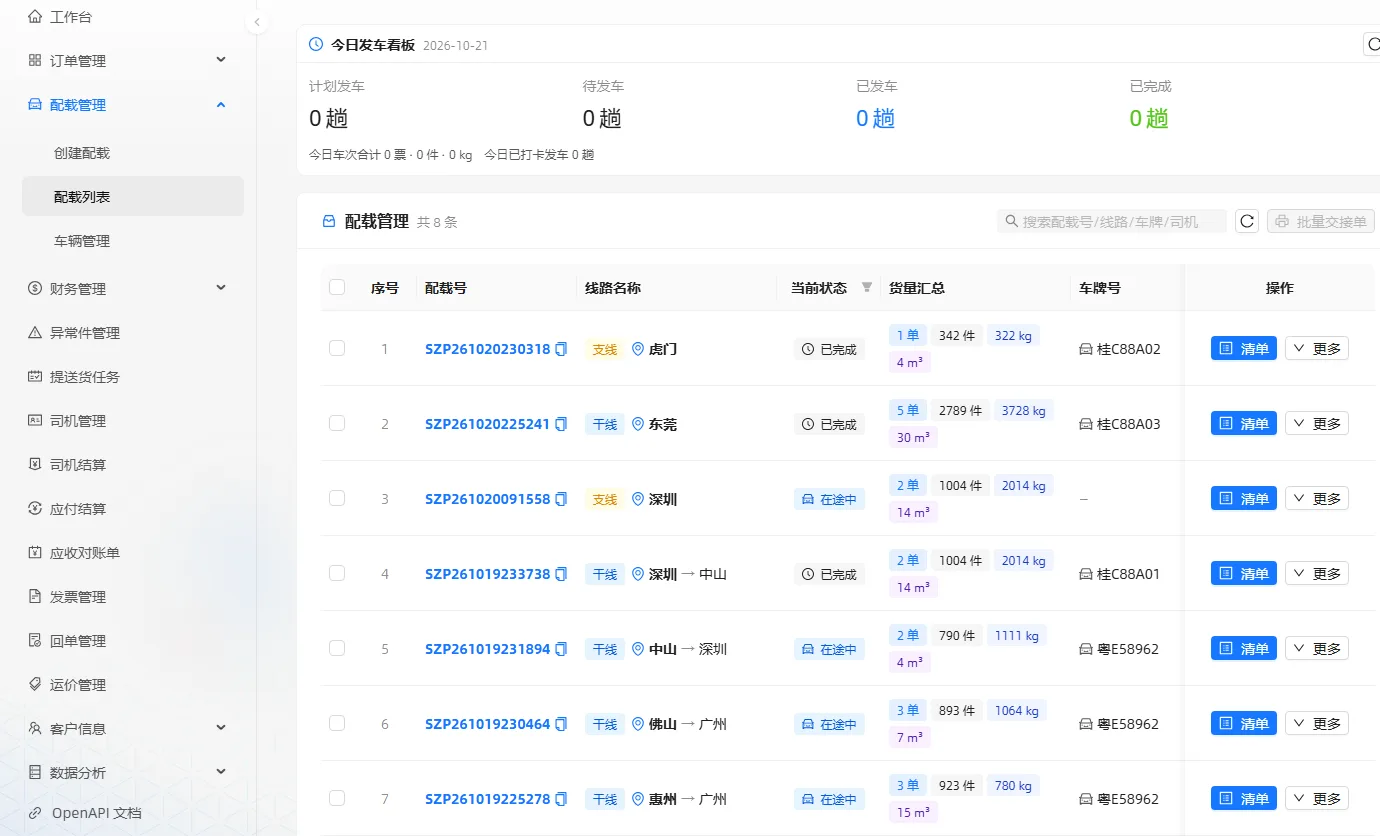Viewport: 1380px width, 836px height.
Task: Click the OpenAPI 文档 link icon
Action: tap(35, 813)
